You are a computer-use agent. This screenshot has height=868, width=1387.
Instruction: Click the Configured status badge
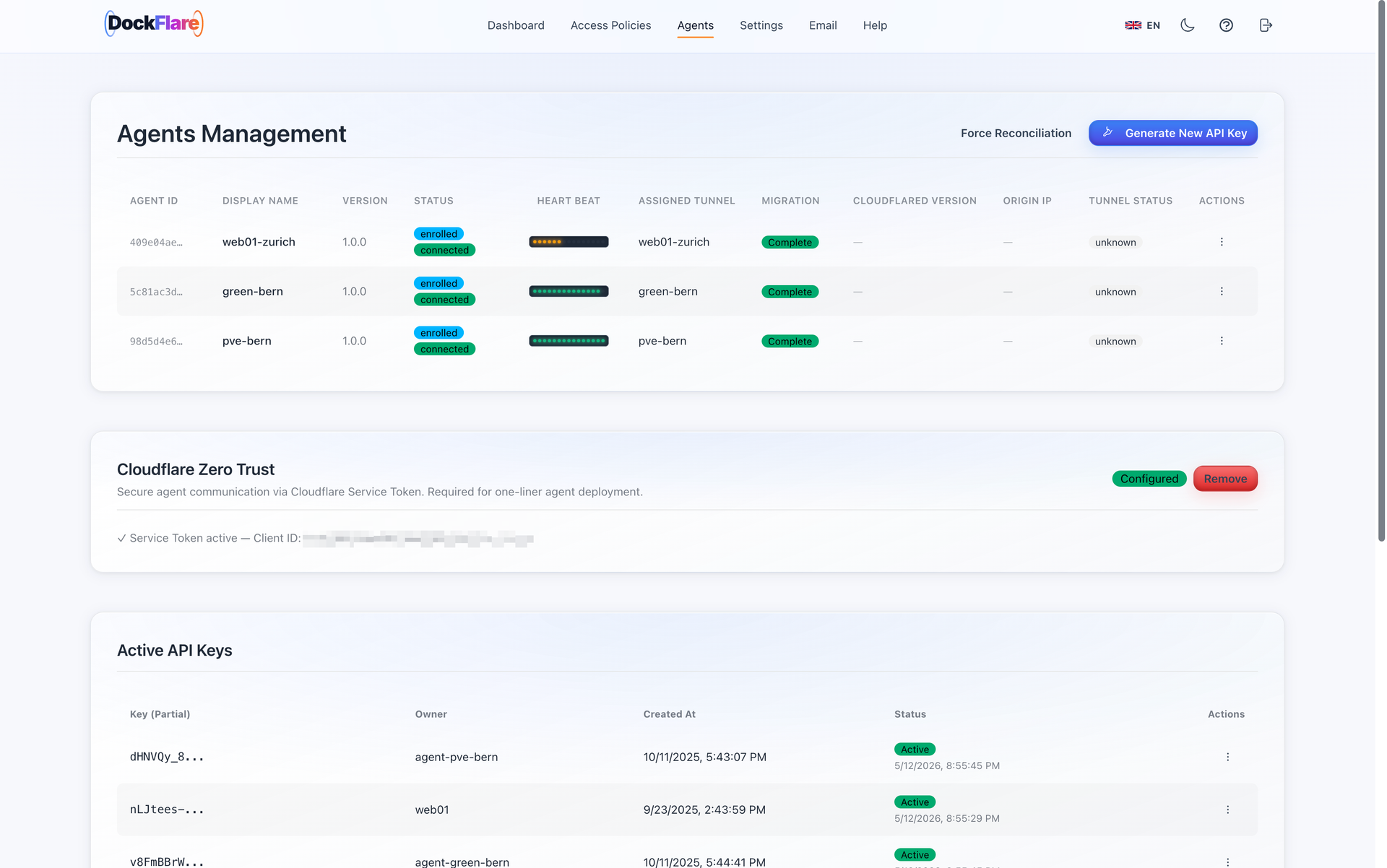pos(1149,479)
